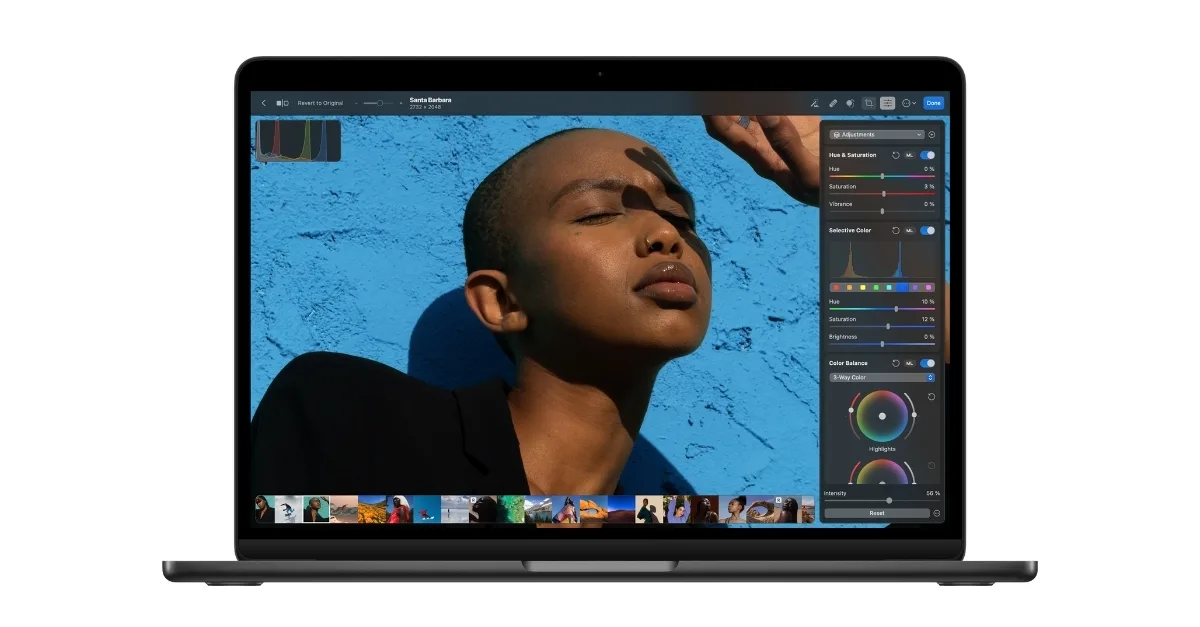The width and height of the screenshot is (1200, 627).
Task: Reset Selective Color adjustment
Action: (896, 230)
